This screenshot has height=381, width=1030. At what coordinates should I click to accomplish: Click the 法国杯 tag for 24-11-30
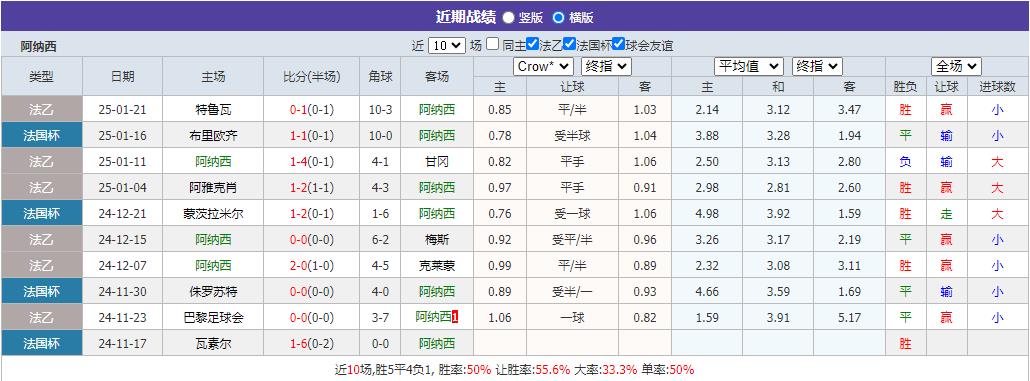41,291
